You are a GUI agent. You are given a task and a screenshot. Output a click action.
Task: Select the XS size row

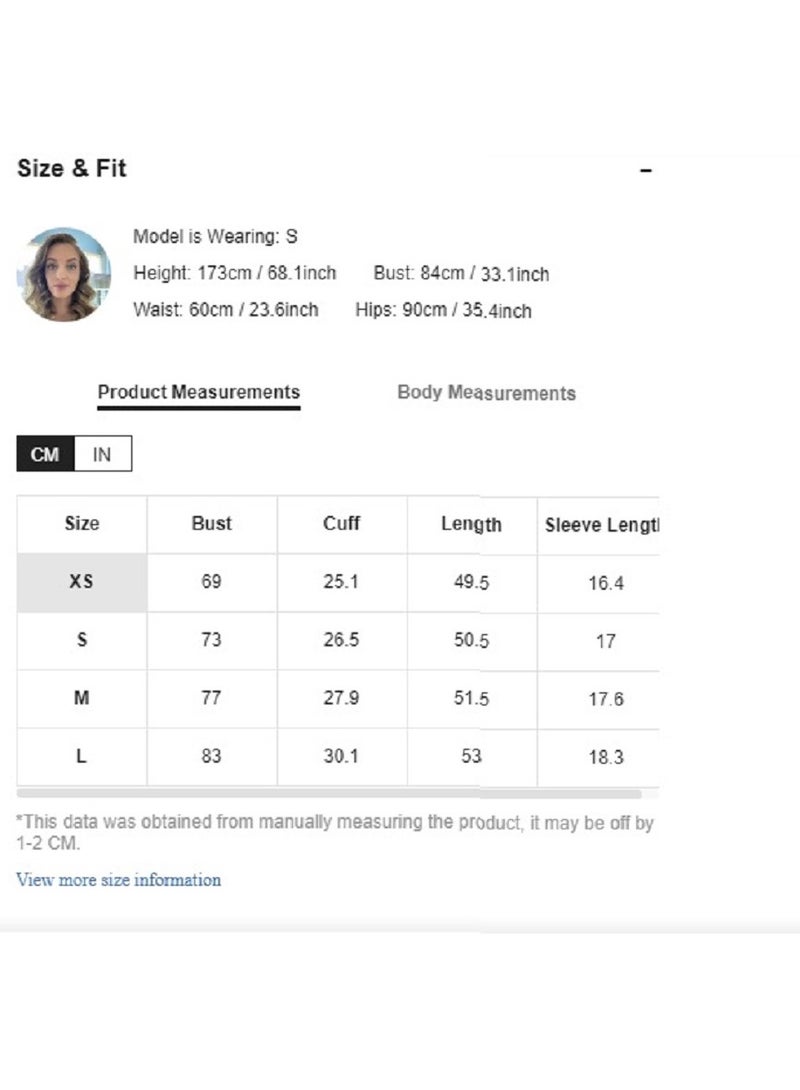[x=82, y=582]
